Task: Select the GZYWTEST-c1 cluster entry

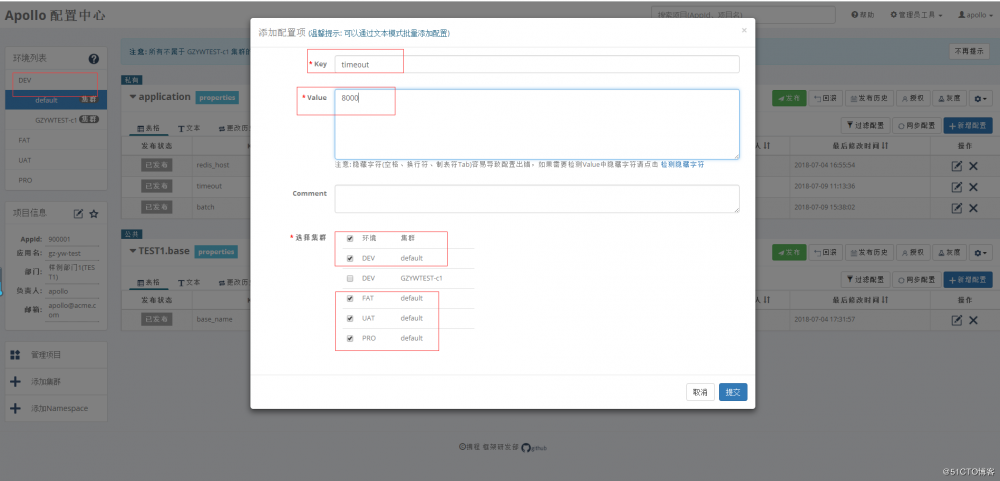Action: (x=56, y=119)
